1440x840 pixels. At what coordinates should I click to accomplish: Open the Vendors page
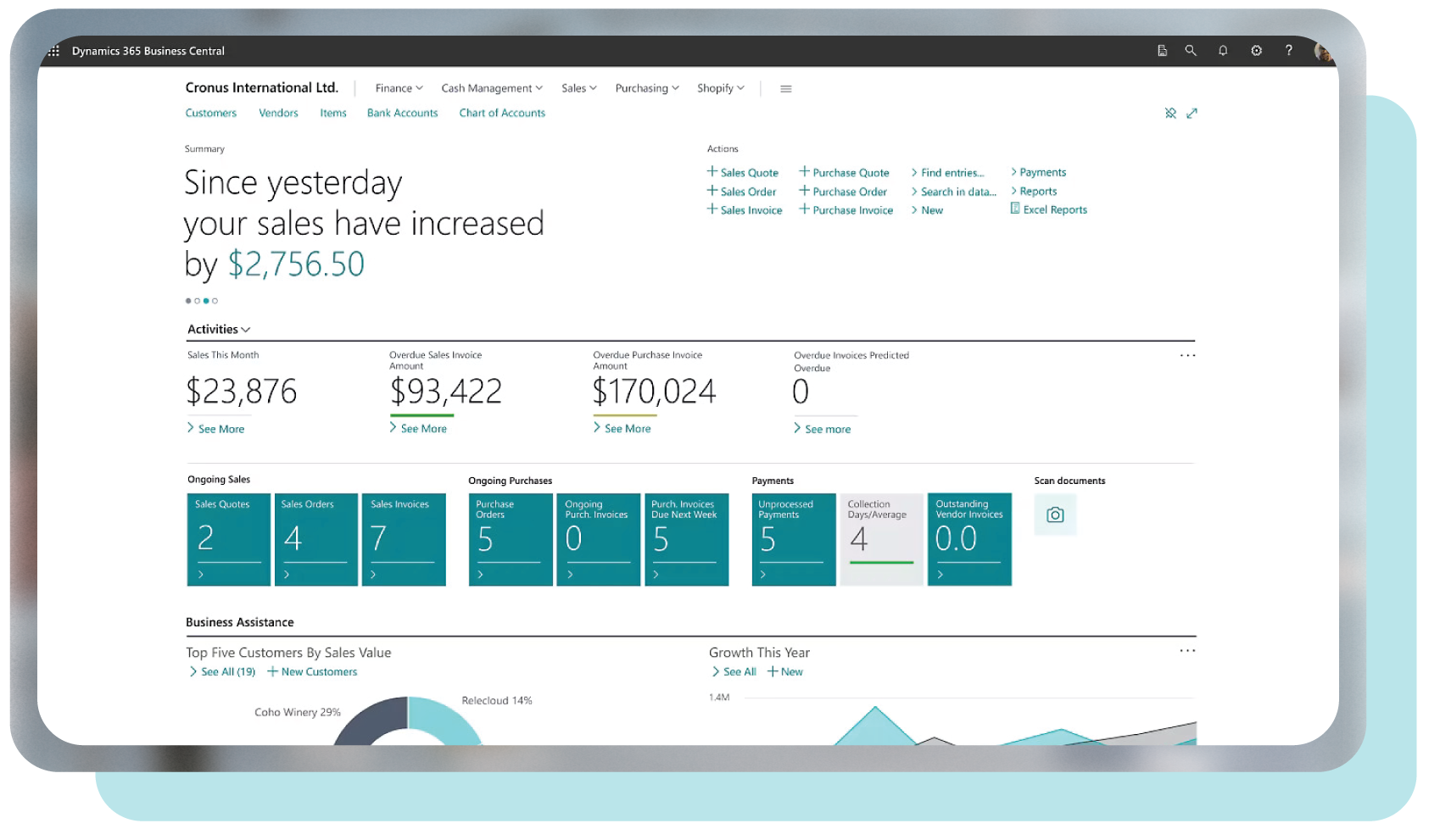pos(278,113)
